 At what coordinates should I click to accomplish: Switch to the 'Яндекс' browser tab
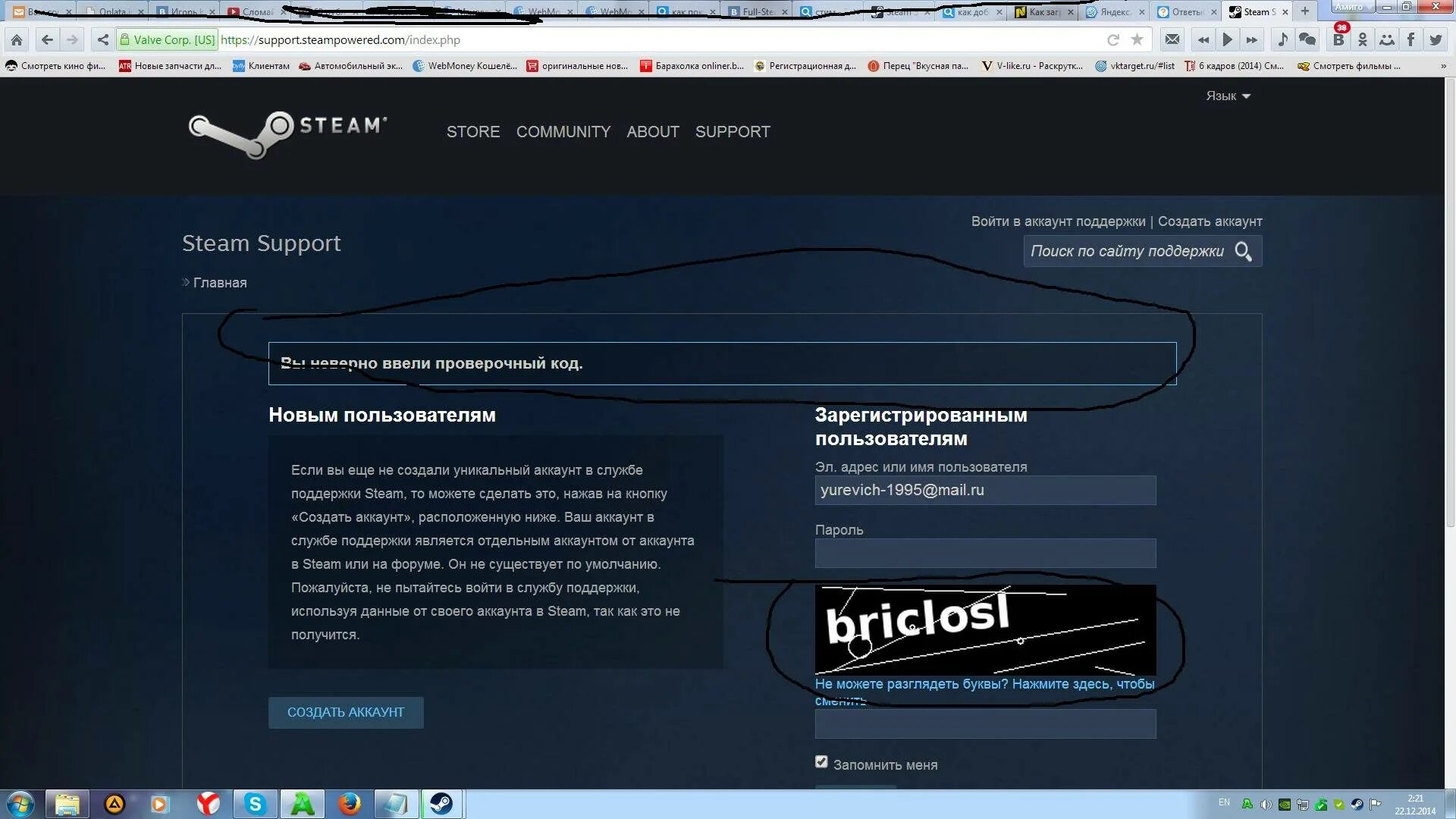tap(1112, 11)
